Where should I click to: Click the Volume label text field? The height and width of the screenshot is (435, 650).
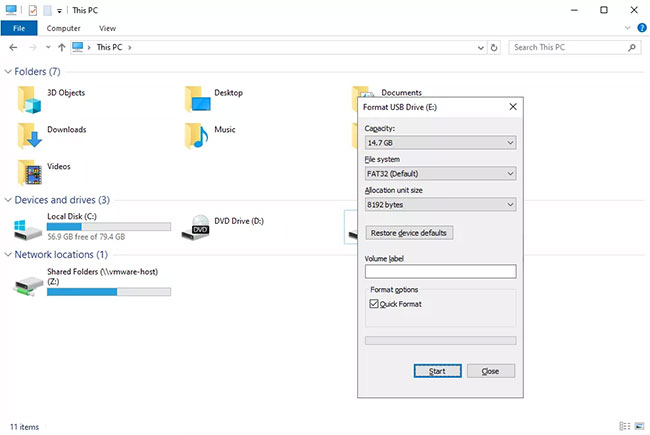440,271
